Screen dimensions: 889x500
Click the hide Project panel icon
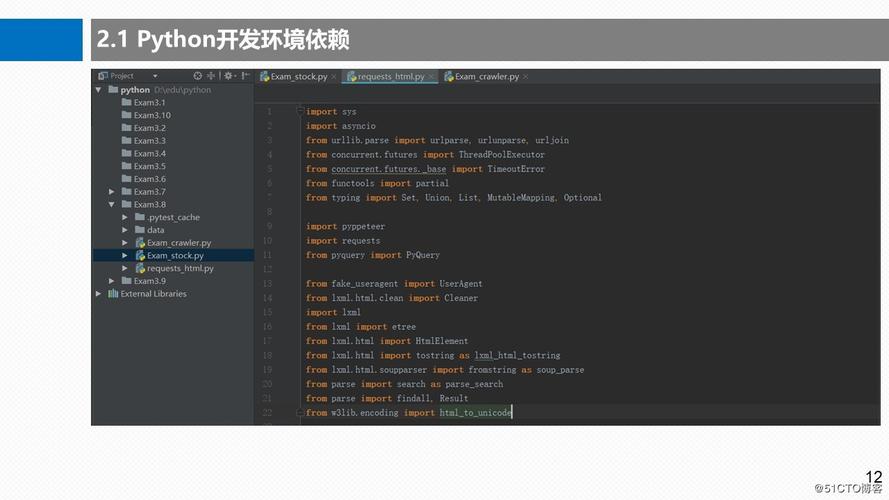tap(244, 75)
